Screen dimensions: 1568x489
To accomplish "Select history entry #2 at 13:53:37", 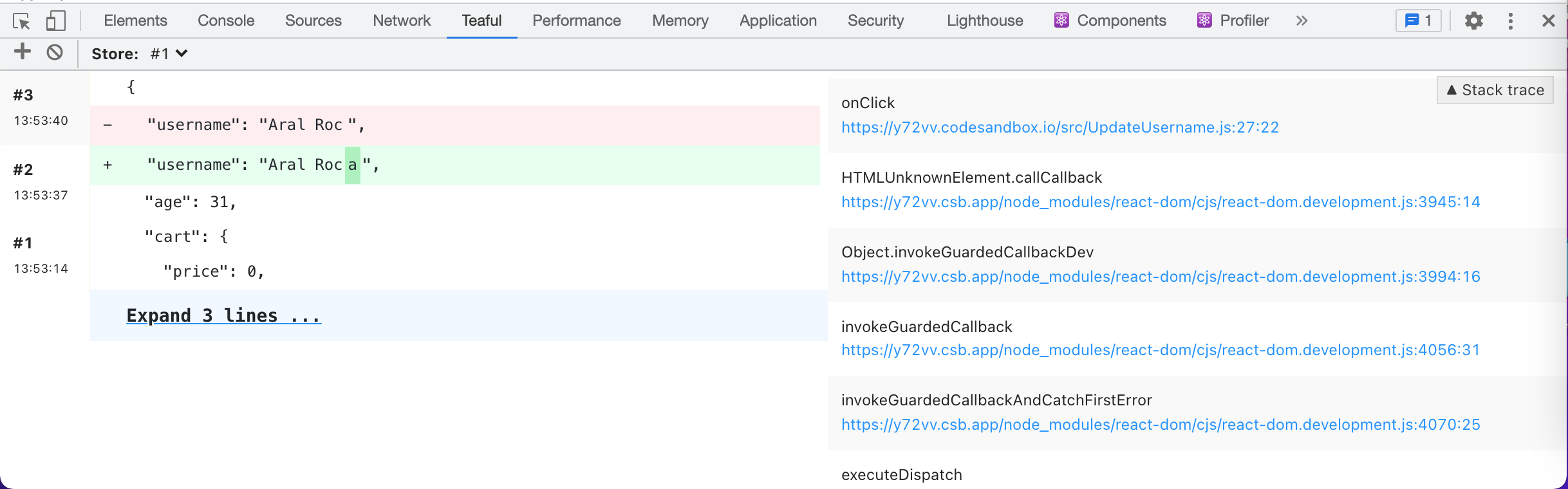I will (x=44, y=182).
